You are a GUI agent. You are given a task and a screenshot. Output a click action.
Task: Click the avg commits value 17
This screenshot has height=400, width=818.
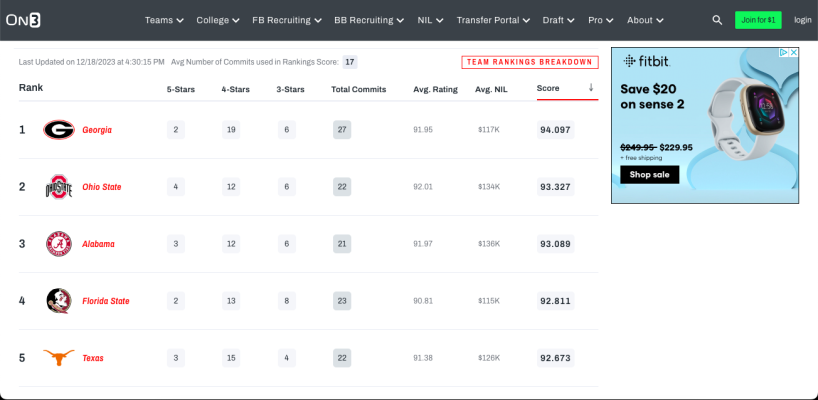click(x=350, y=62)
